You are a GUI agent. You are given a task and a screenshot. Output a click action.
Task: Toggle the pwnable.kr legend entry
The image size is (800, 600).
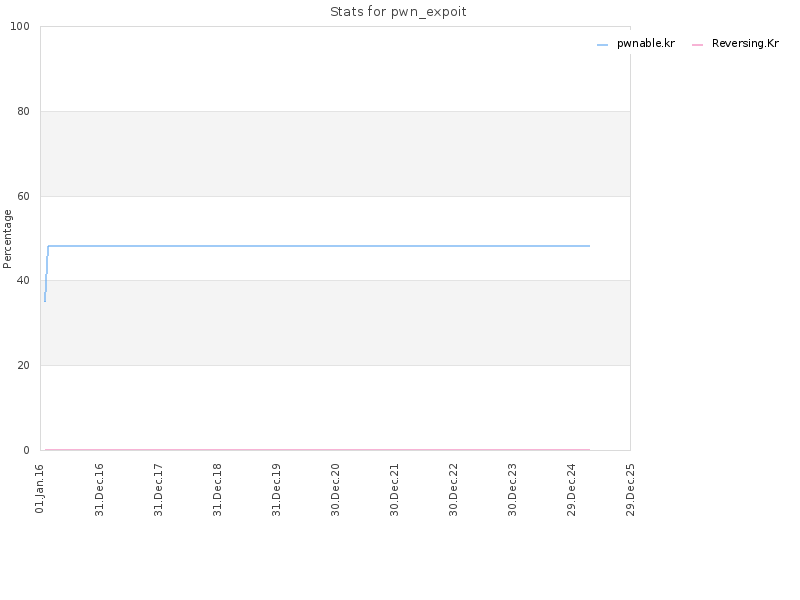636,44
